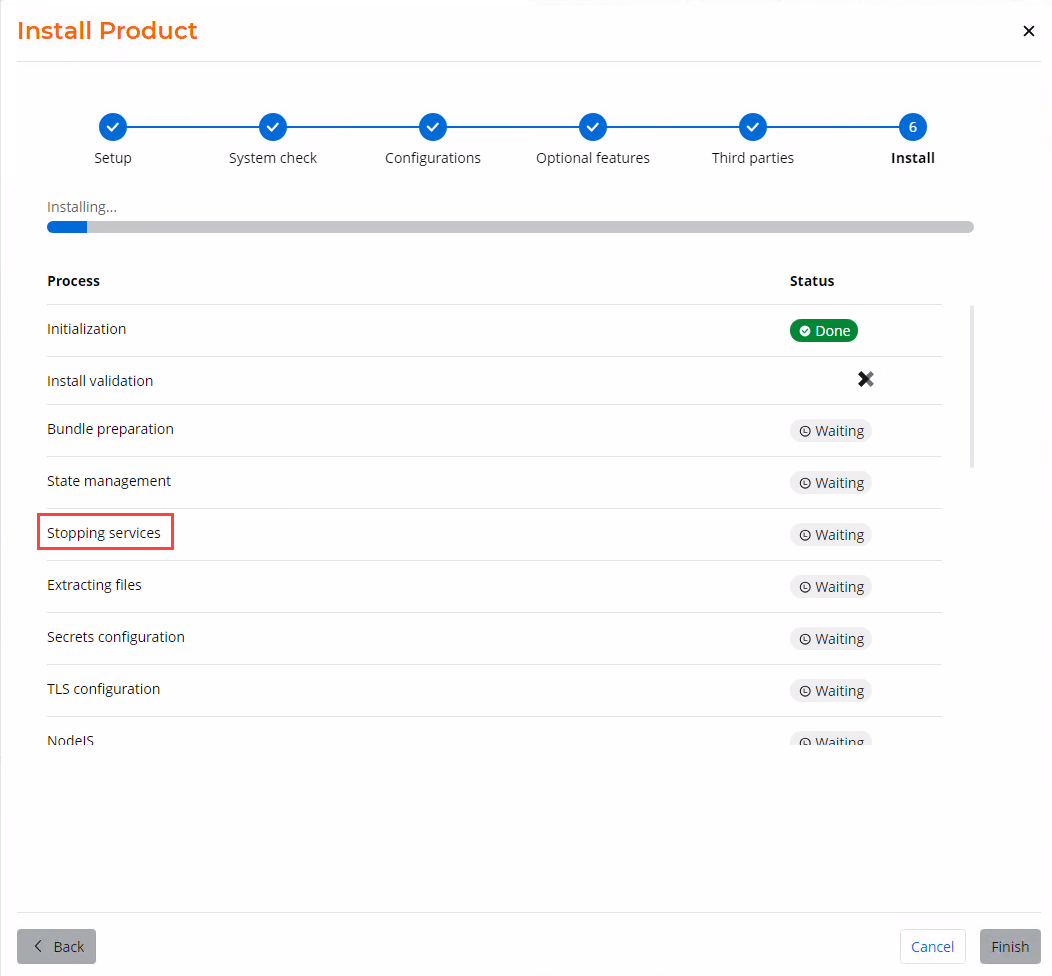Image resolution: width=1052 pixels, height=976 pixels.
Task: Select the Configurations step circle
Action: (433, 127)
